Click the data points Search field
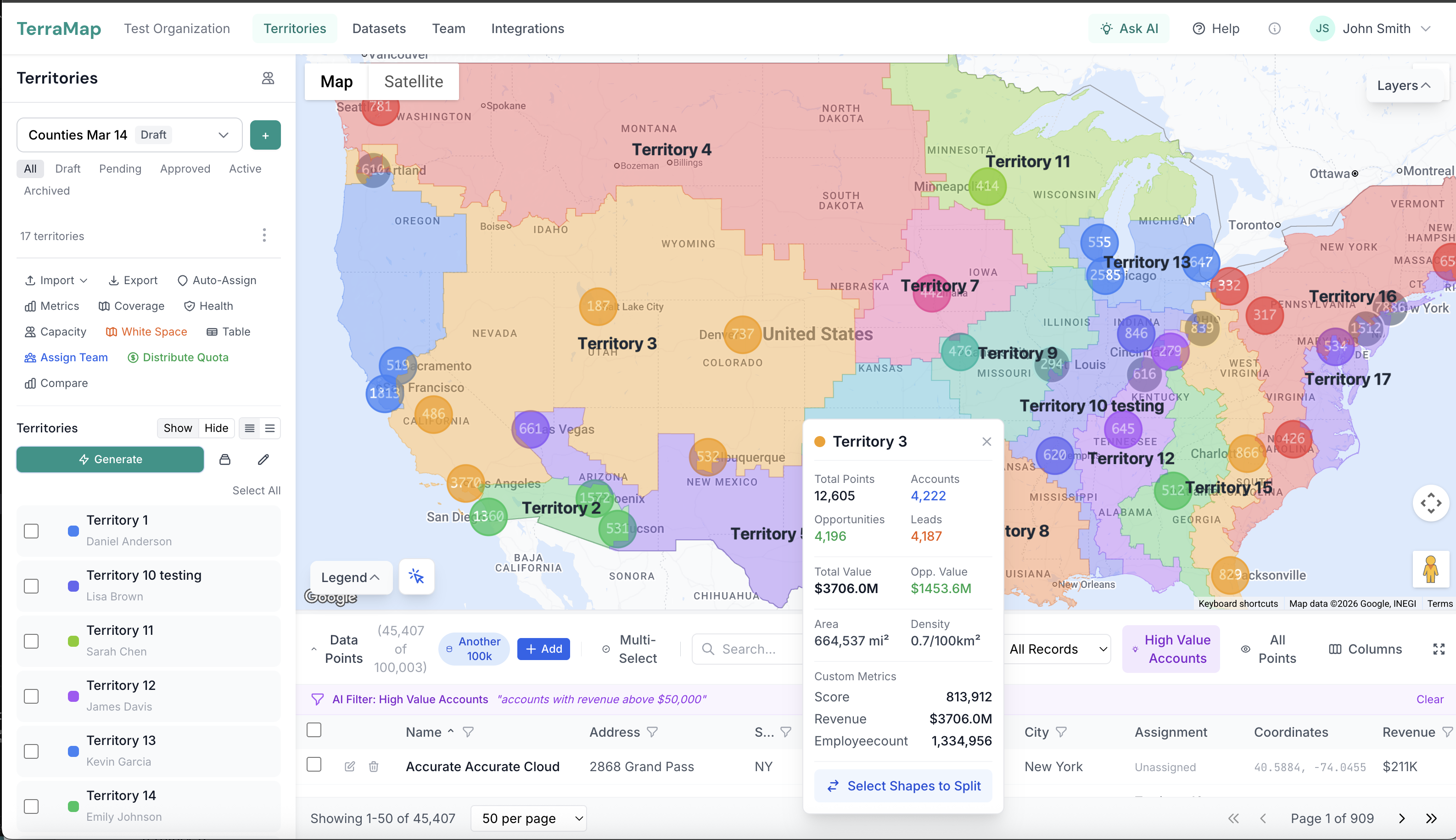 click(x=748, y=649)
